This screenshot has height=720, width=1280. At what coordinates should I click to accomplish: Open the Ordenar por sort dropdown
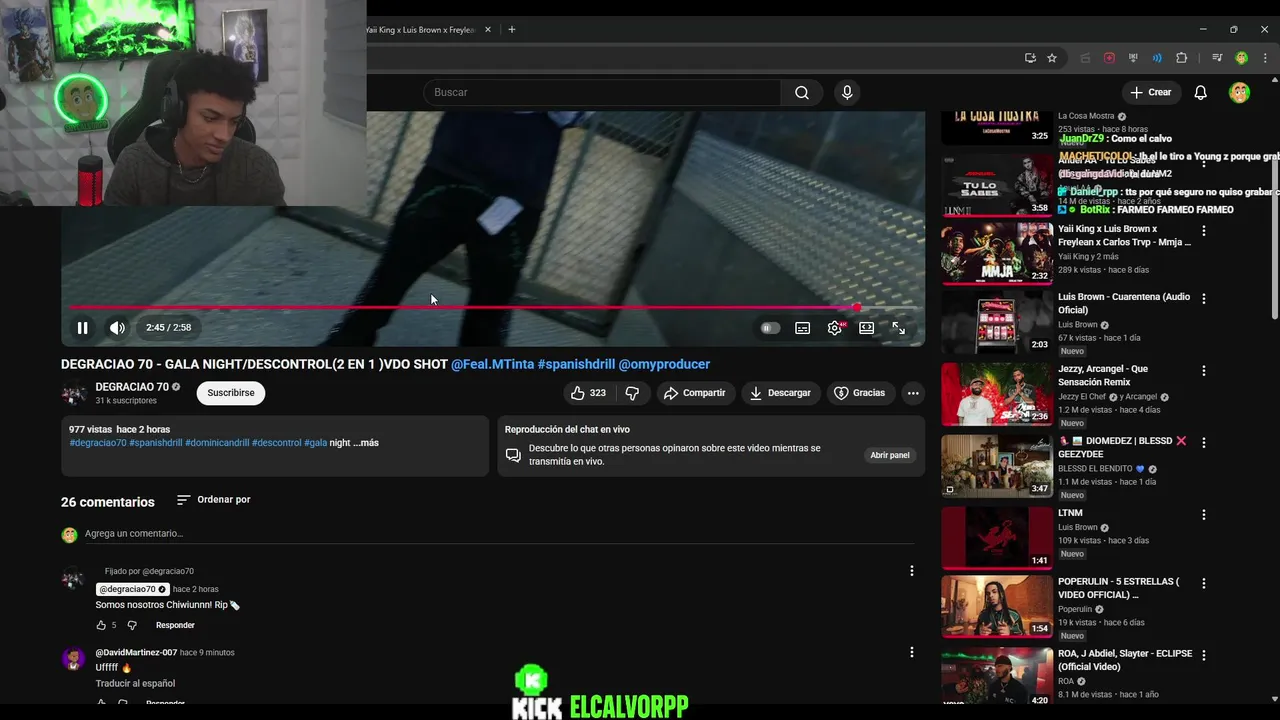click(x=213, y=500)
